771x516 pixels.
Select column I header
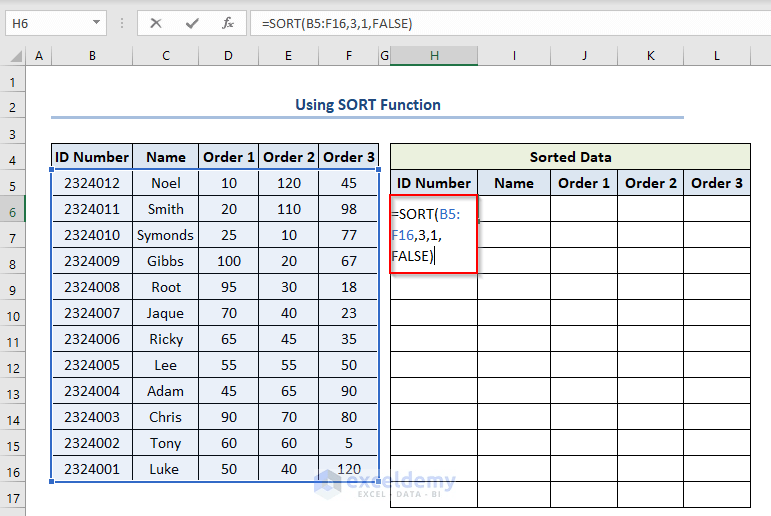click(x=514, y=56)
